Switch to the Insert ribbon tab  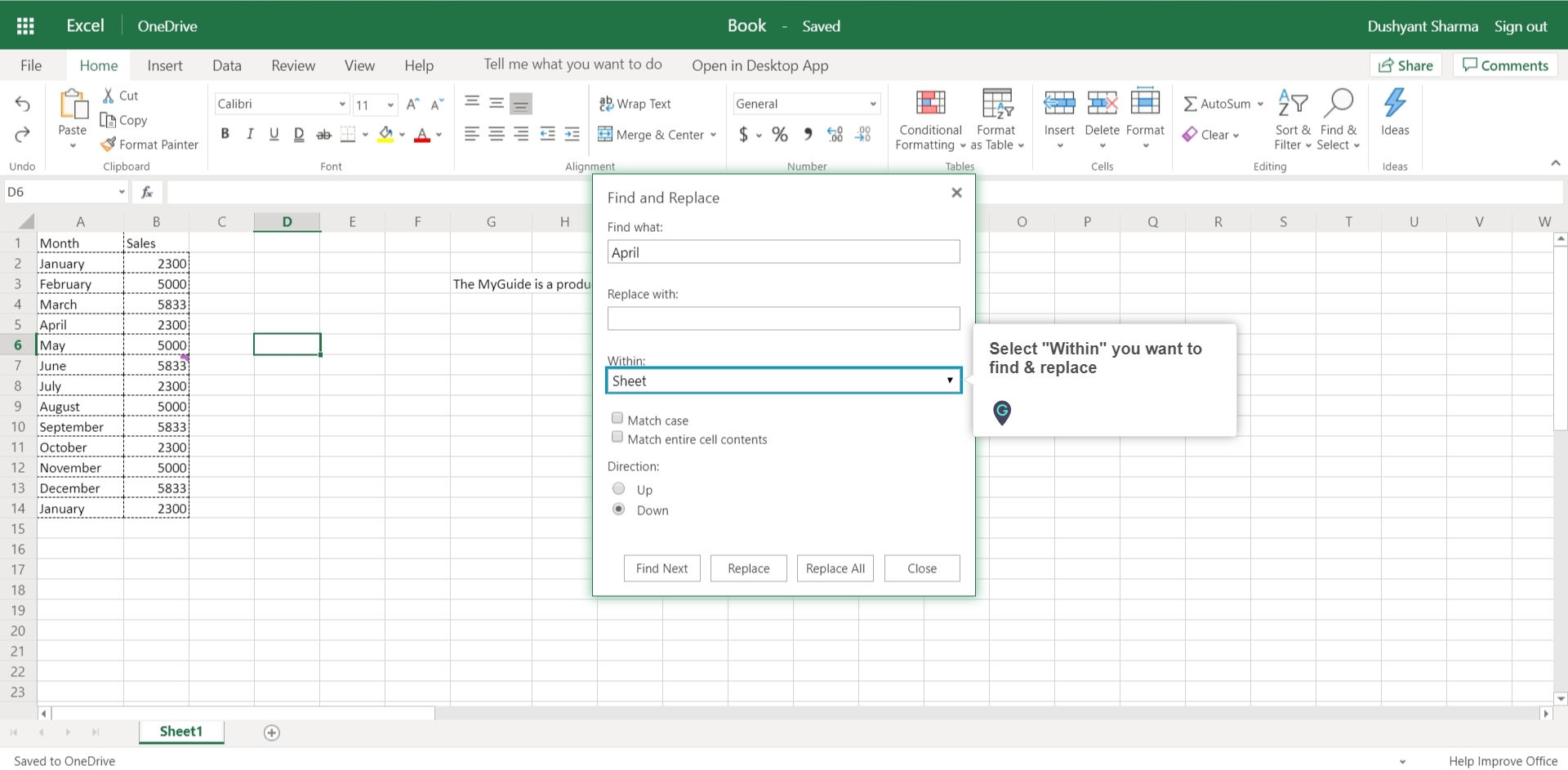click(165, 65)
